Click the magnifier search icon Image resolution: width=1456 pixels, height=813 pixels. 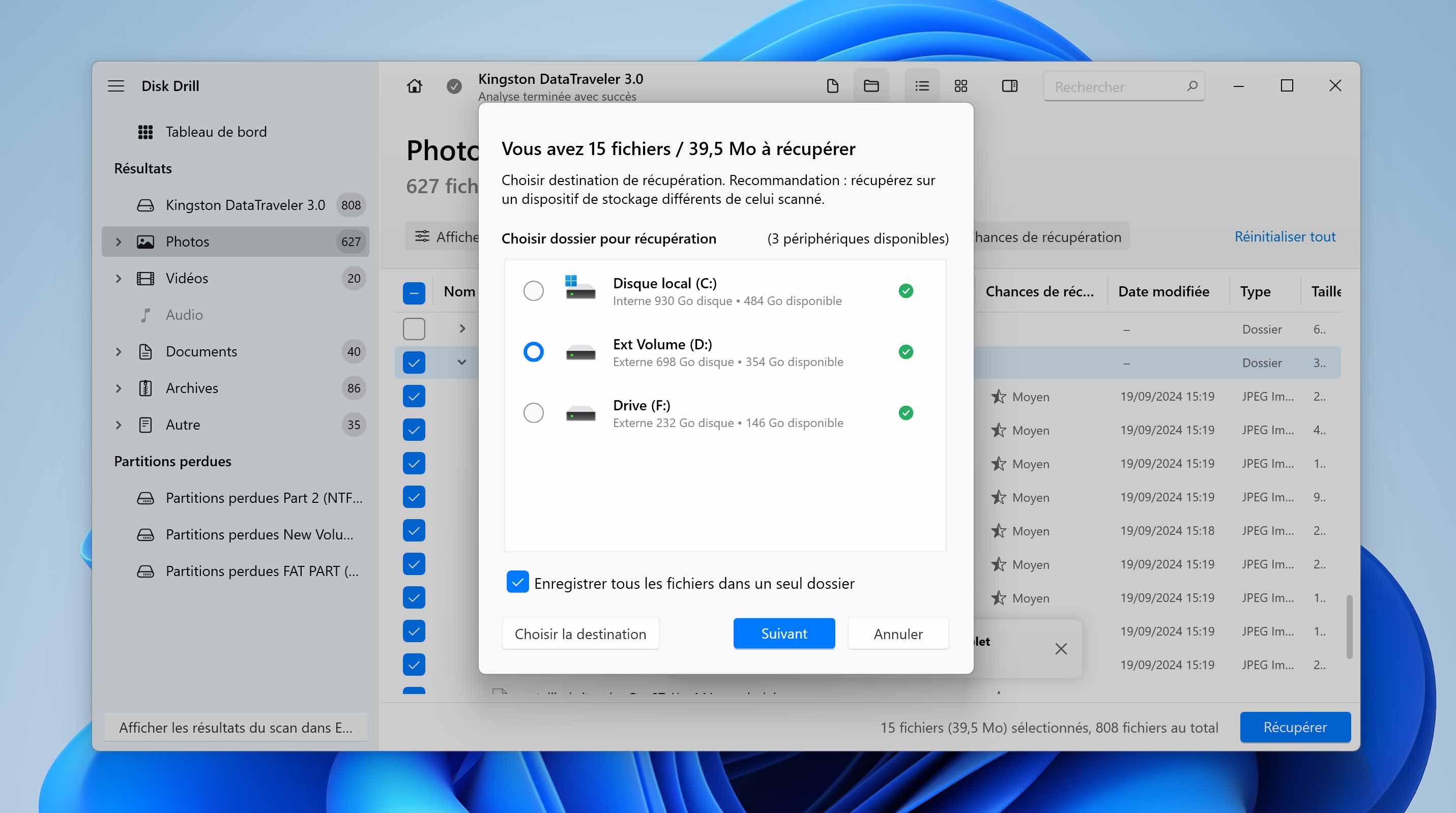click(x=1192, y=86)
